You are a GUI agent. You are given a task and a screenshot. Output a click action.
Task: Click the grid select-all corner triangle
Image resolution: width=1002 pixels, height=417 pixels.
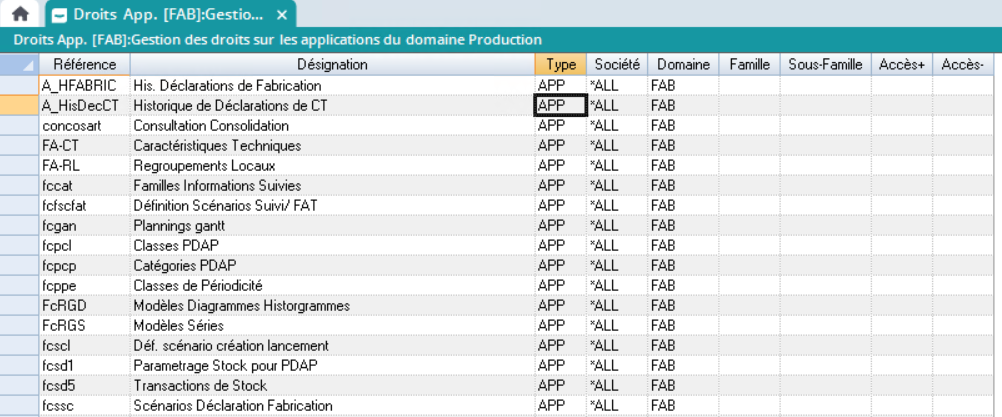coord(20,65)
